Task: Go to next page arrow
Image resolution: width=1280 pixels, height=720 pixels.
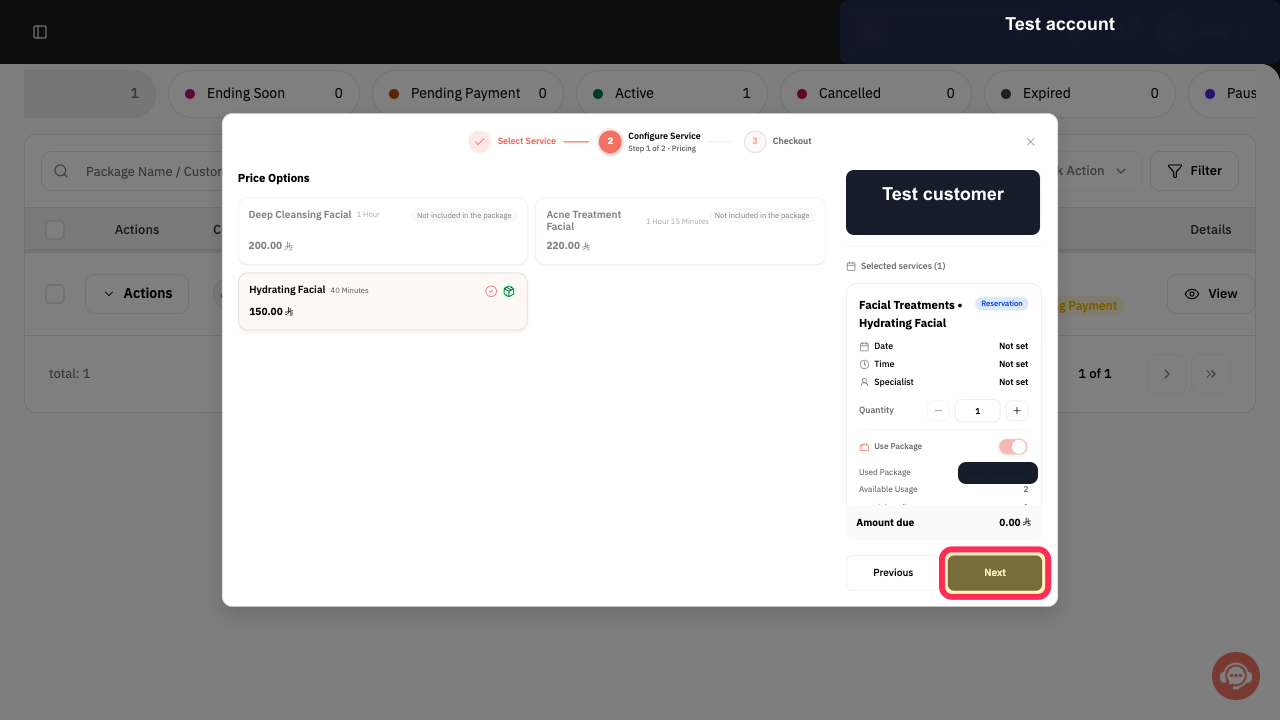Action: click(x=1166, y=373)
